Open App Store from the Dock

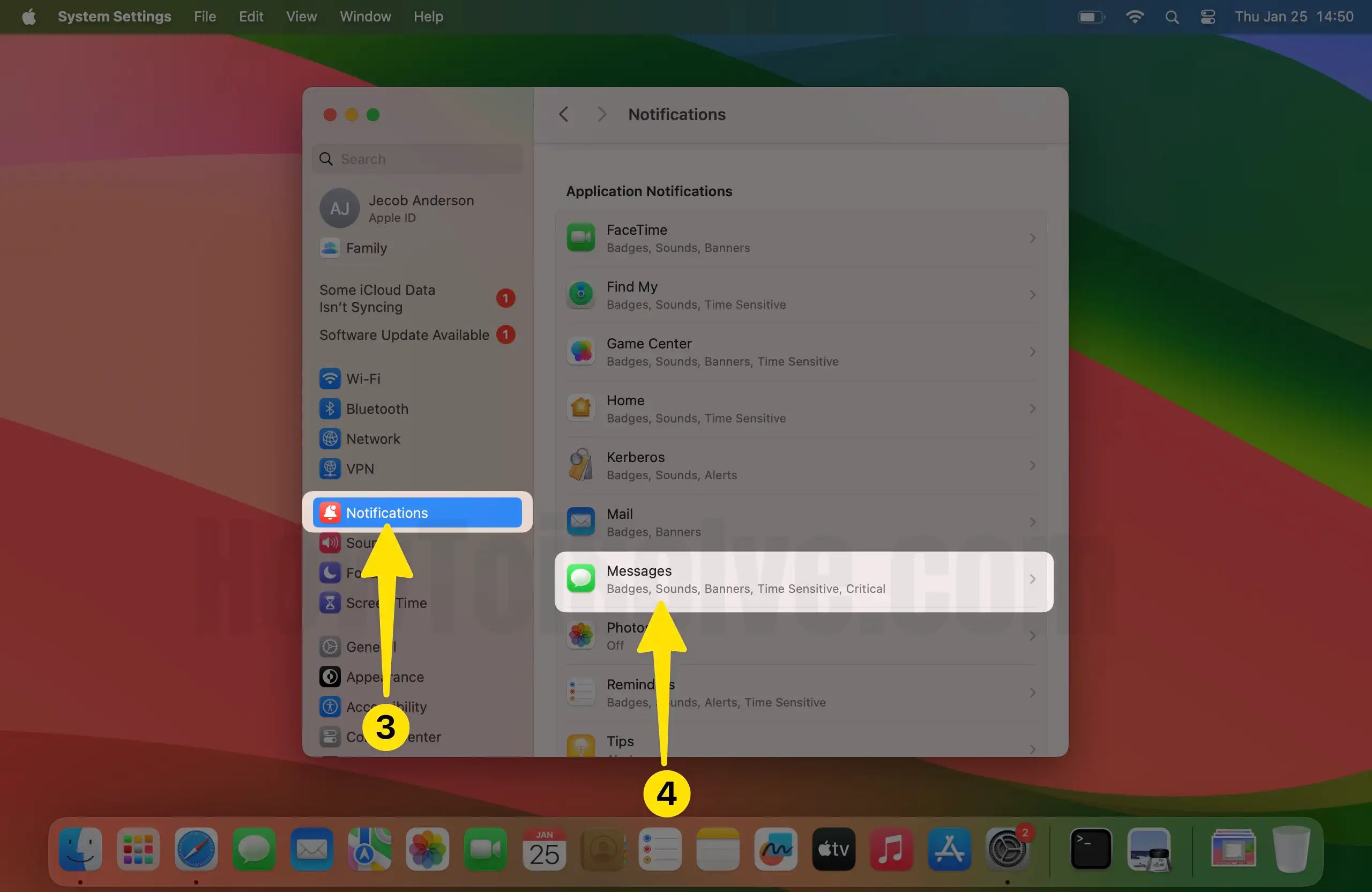tap(950, 849)
